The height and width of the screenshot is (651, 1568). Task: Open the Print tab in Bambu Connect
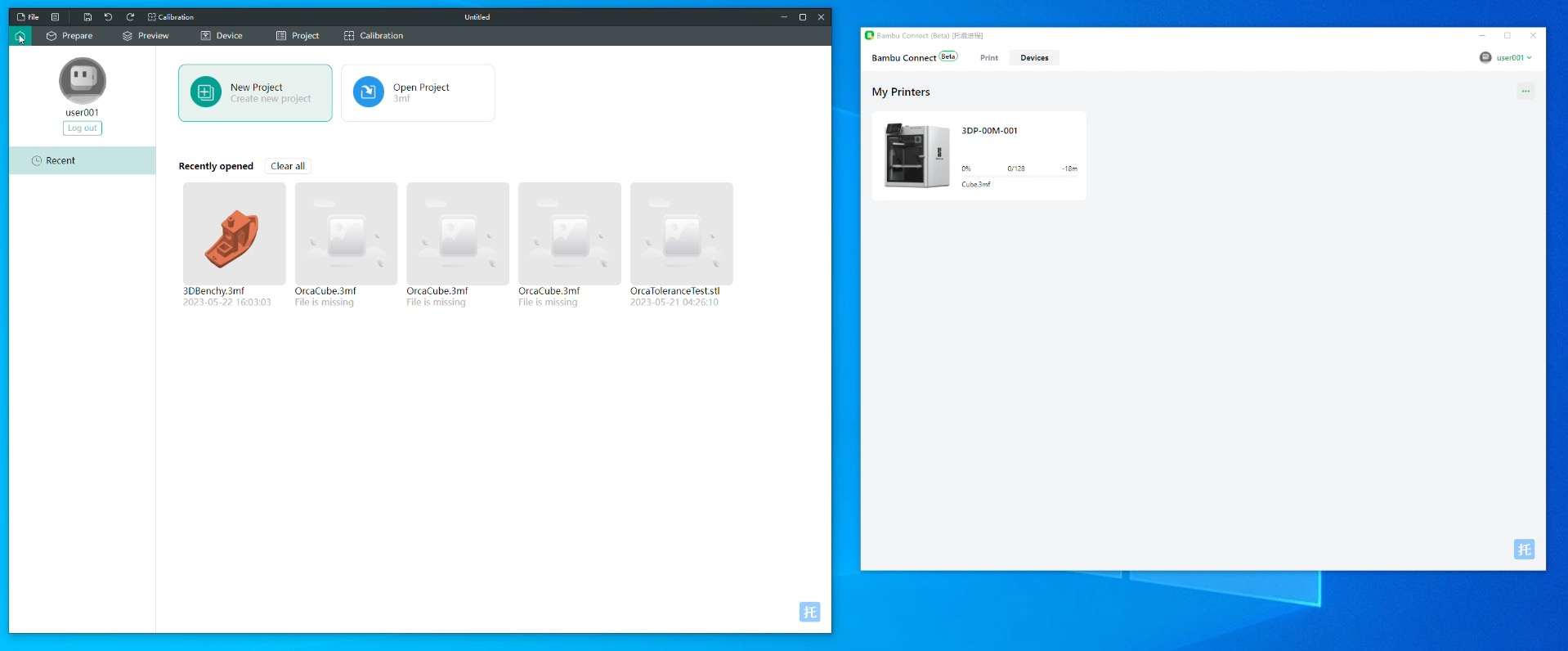coord(989,58)
